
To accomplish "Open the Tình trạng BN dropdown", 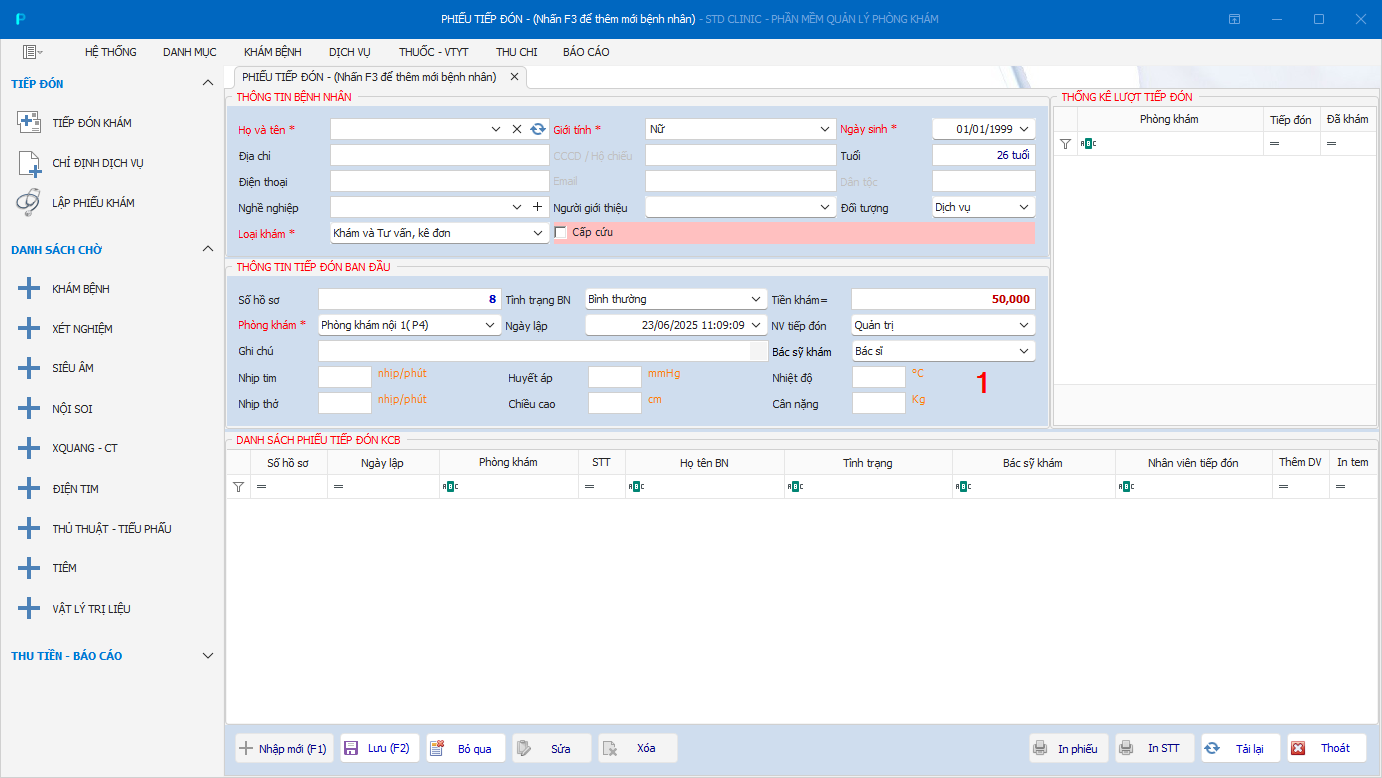I will pos(757,299).
